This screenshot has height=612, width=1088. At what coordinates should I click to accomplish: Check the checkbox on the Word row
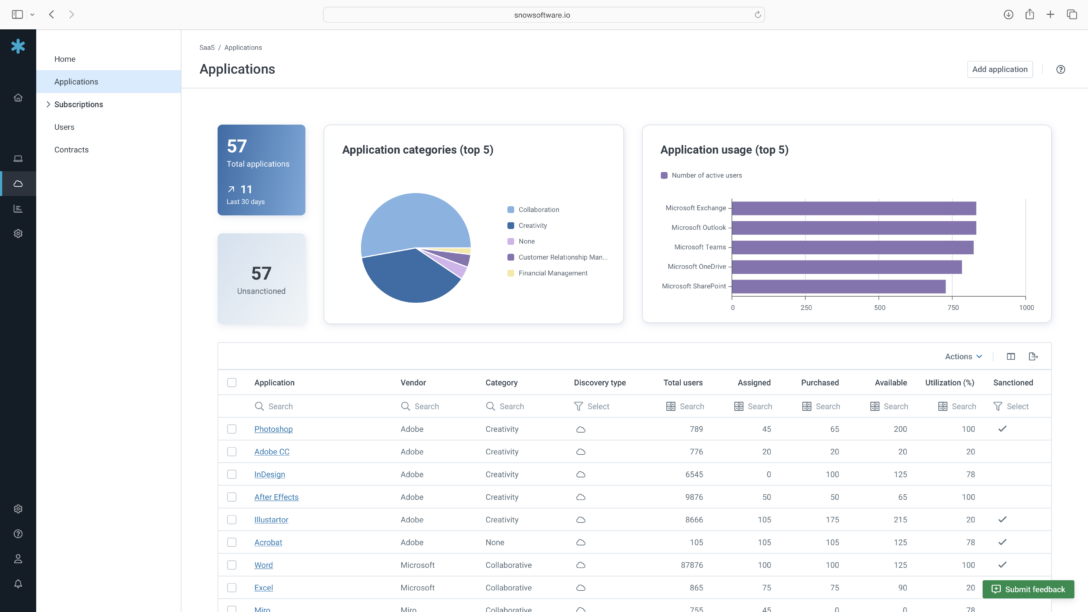click(232, 564)
